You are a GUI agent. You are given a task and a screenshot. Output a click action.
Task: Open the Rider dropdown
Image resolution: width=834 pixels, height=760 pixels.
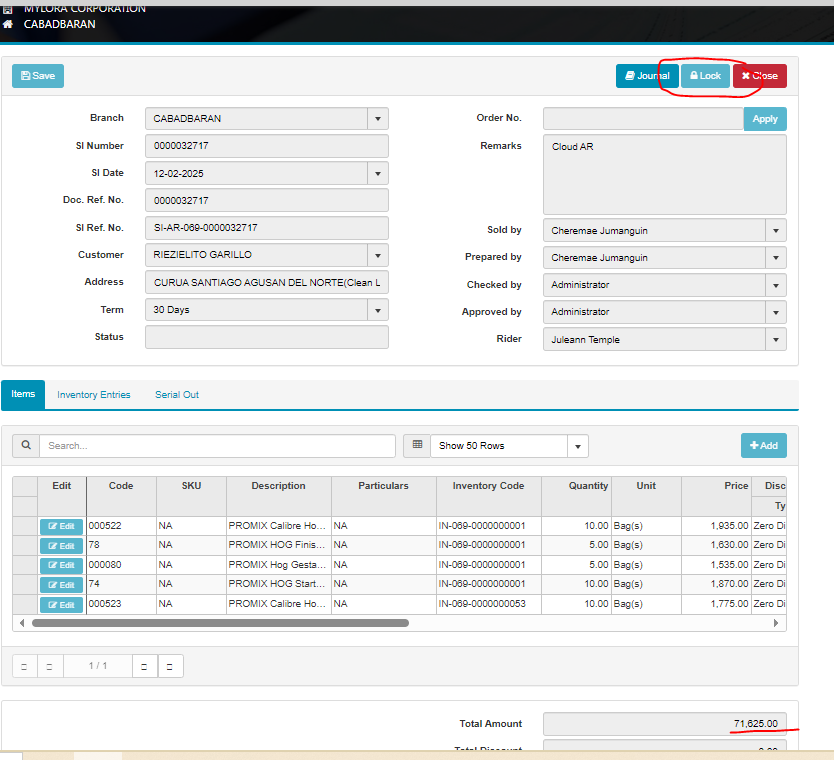(x=775, y=340)
